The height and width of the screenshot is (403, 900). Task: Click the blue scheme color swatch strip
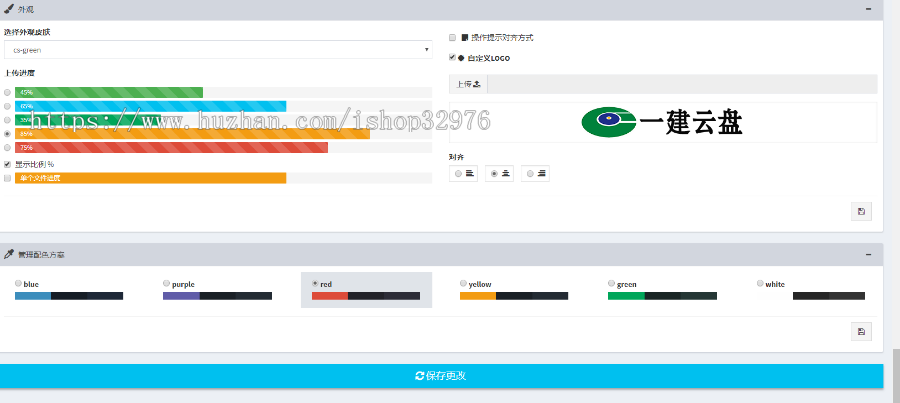[69, 296]
